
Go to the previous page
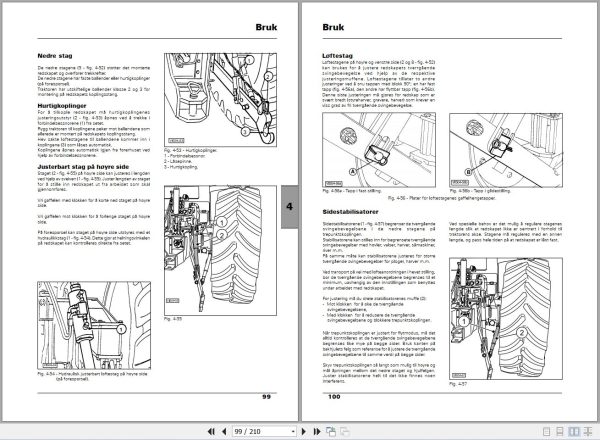tap(224, 432)
